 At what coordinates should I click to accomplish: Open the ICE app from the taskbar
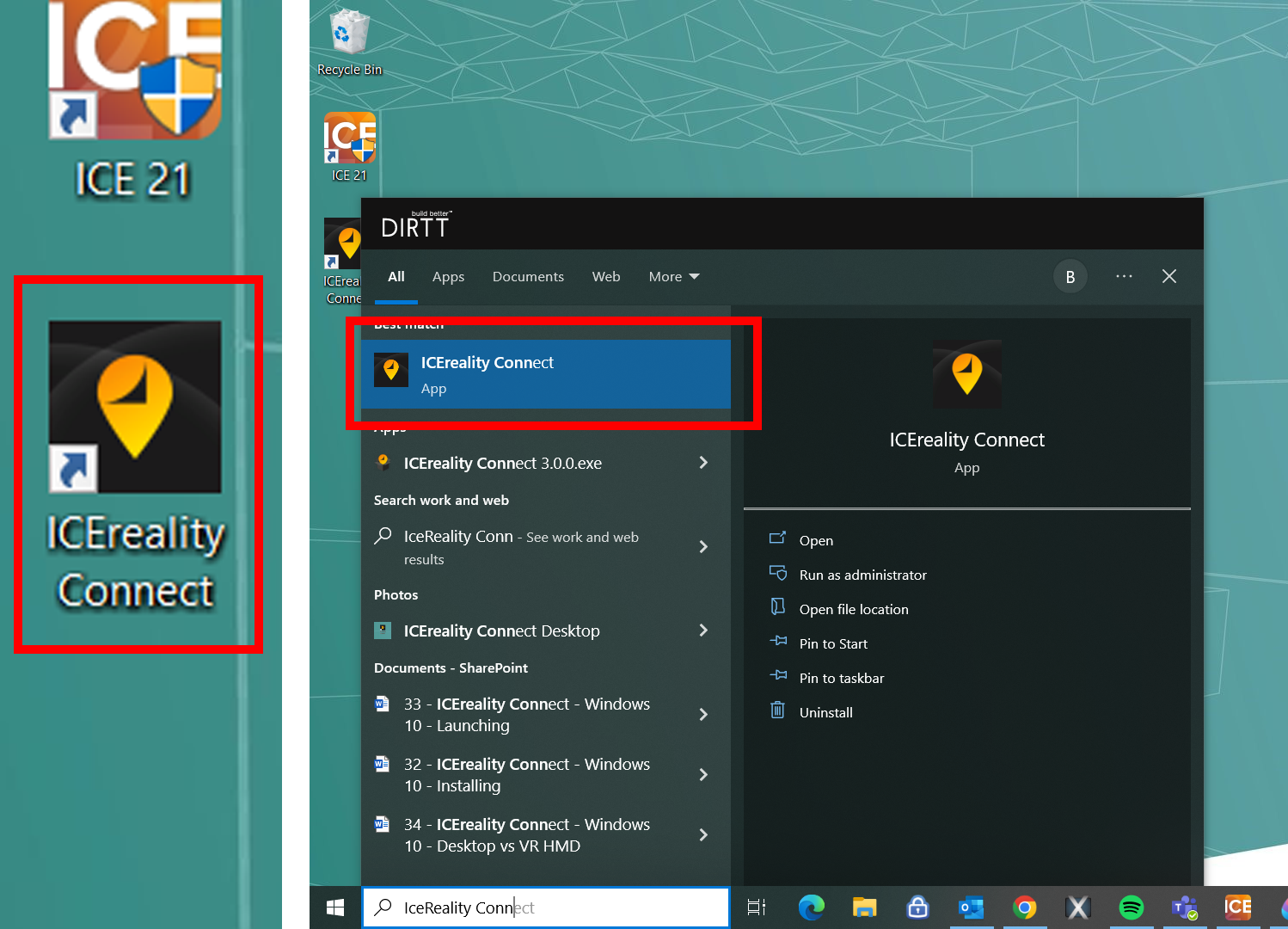tap(1237, 907)
